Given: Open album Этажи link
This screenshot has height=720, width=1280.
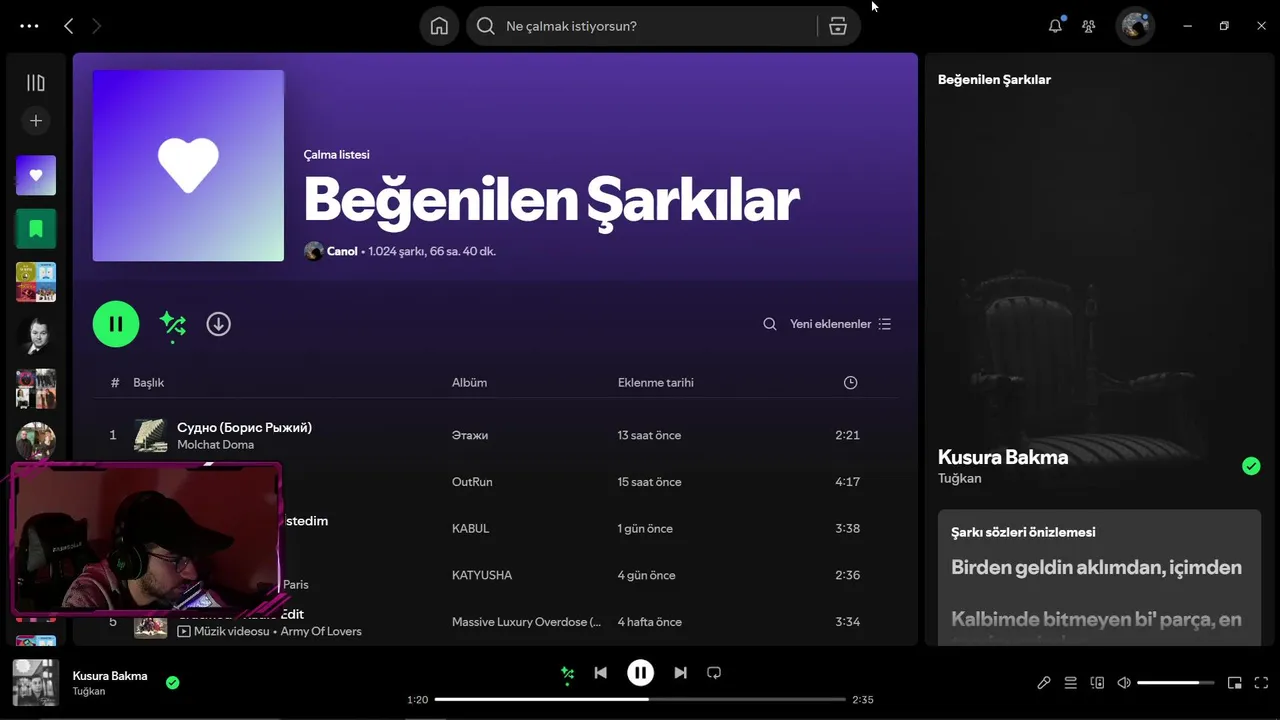Looking at the screenshot, I should pyautogui.click(x=470, y=435).
